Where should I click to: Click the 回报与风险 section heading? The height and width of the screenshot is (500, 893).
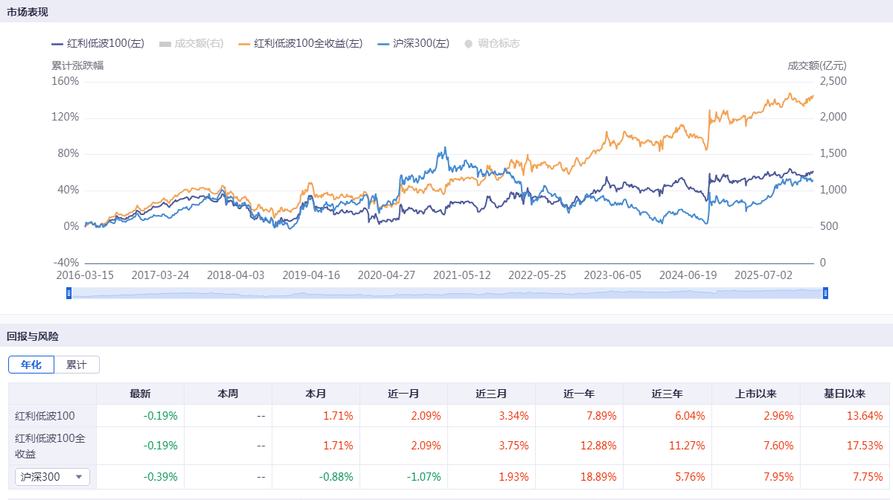pos(33,337)
